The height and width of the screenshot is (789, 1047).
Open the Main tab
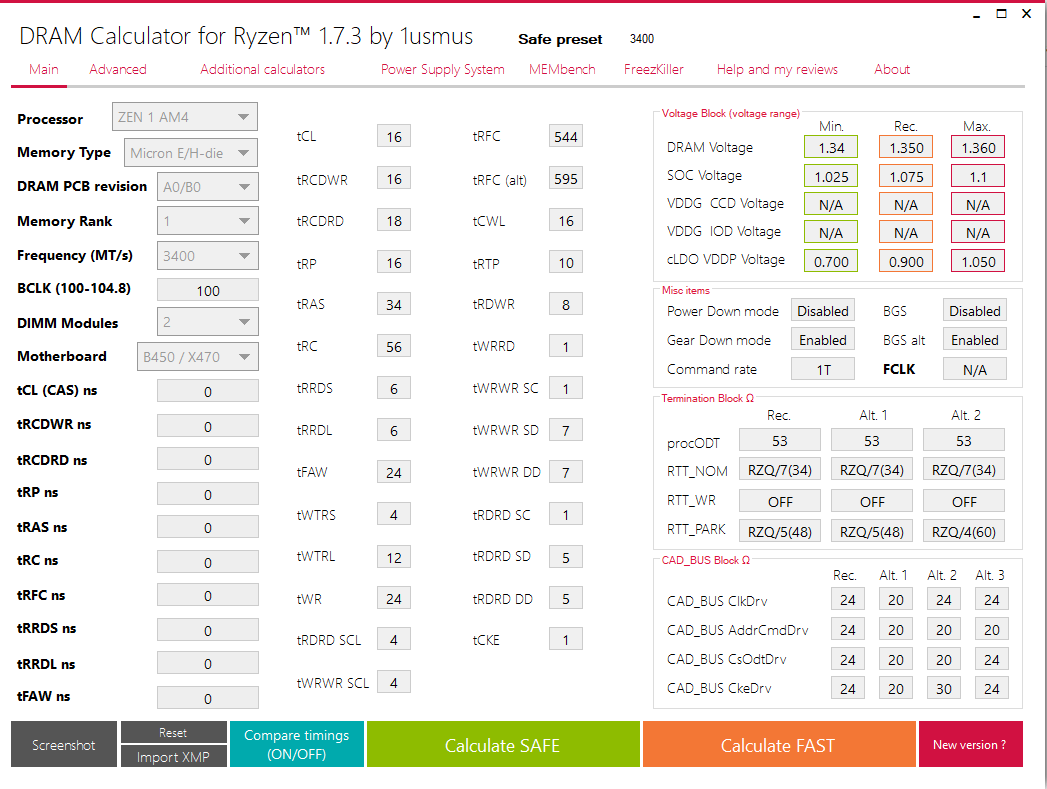[x=43, y=69]
